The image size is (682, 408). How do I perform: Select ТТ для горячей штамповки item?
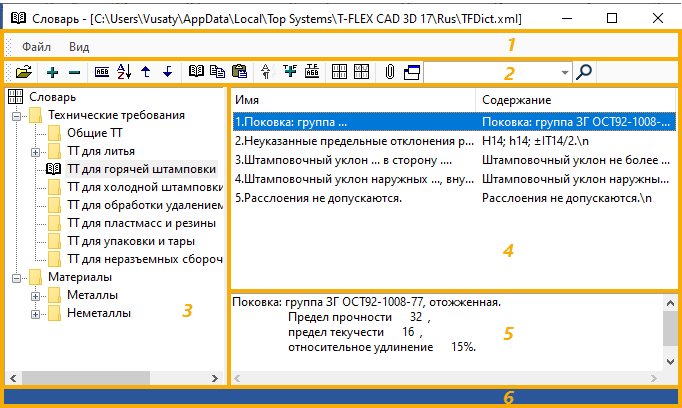[141, 169]
